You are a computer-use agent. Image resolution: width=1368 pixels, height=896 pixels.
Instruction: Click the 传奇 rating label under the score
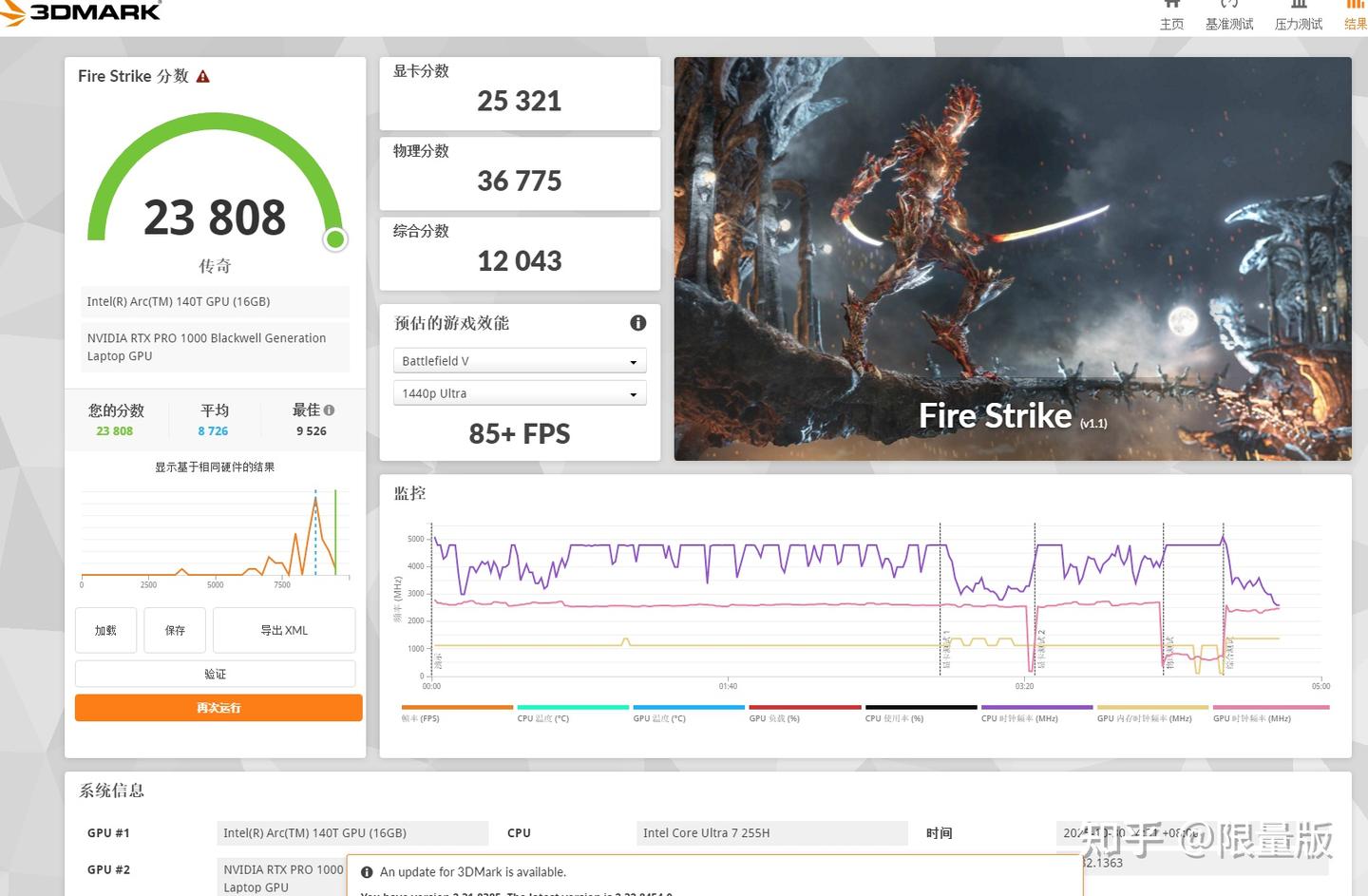click(215, 266)
